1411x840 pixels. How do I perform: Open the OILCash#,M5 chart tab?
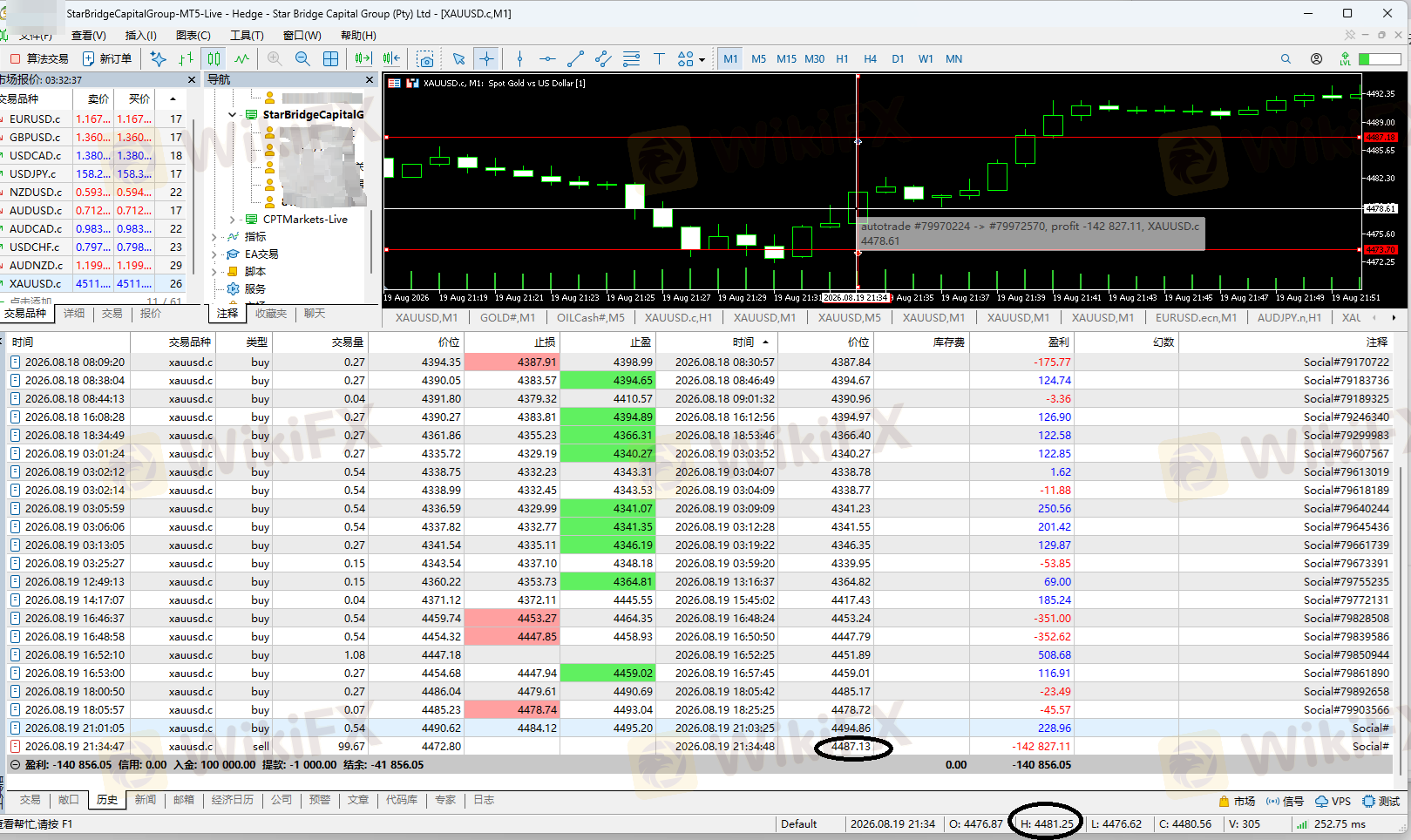[x=591, y=317]
